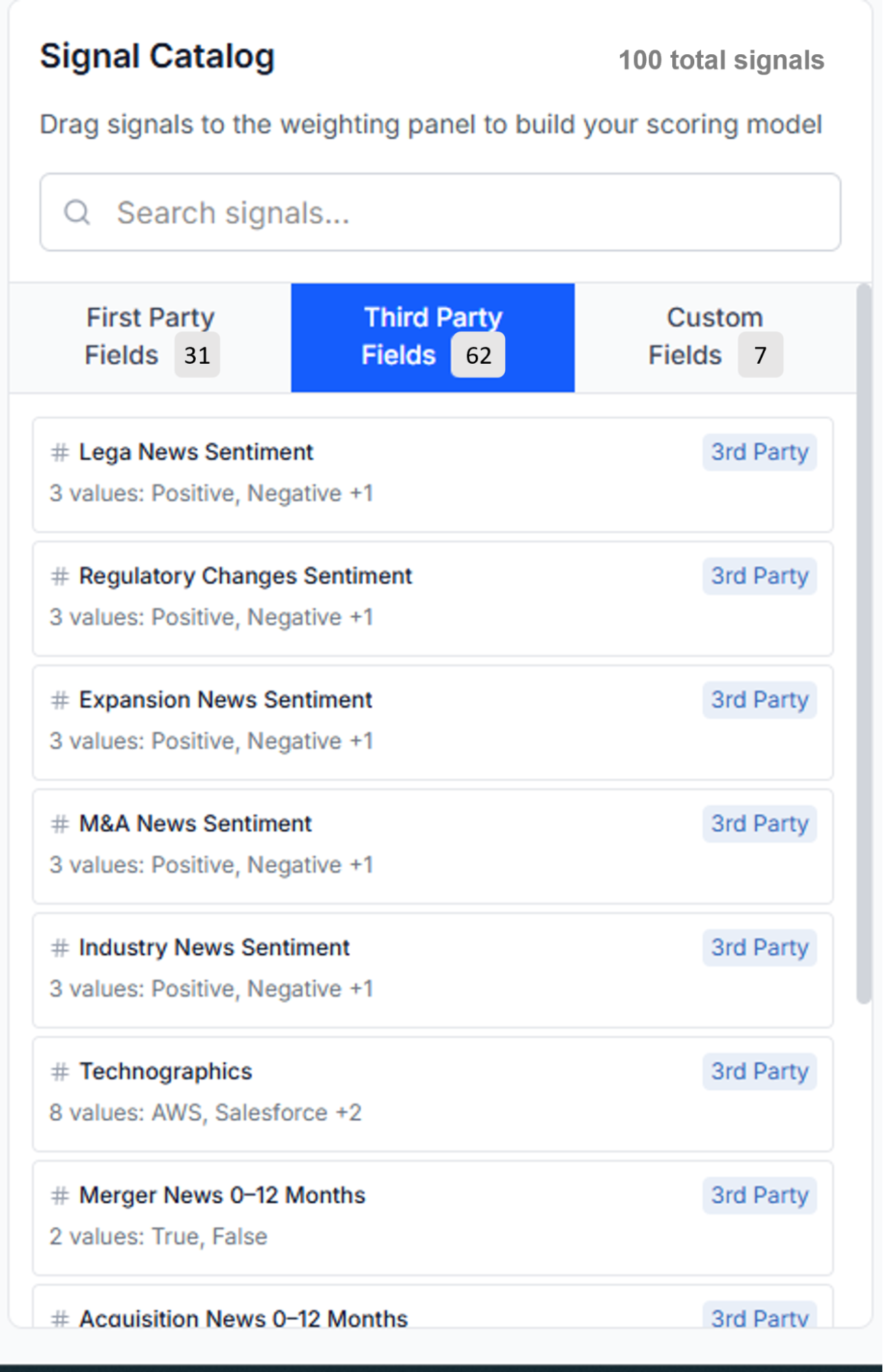This screenshot has height=1372, width=883.
Task: Click 3rd Party badge on Lega News Sentiment
Action: 759,452
